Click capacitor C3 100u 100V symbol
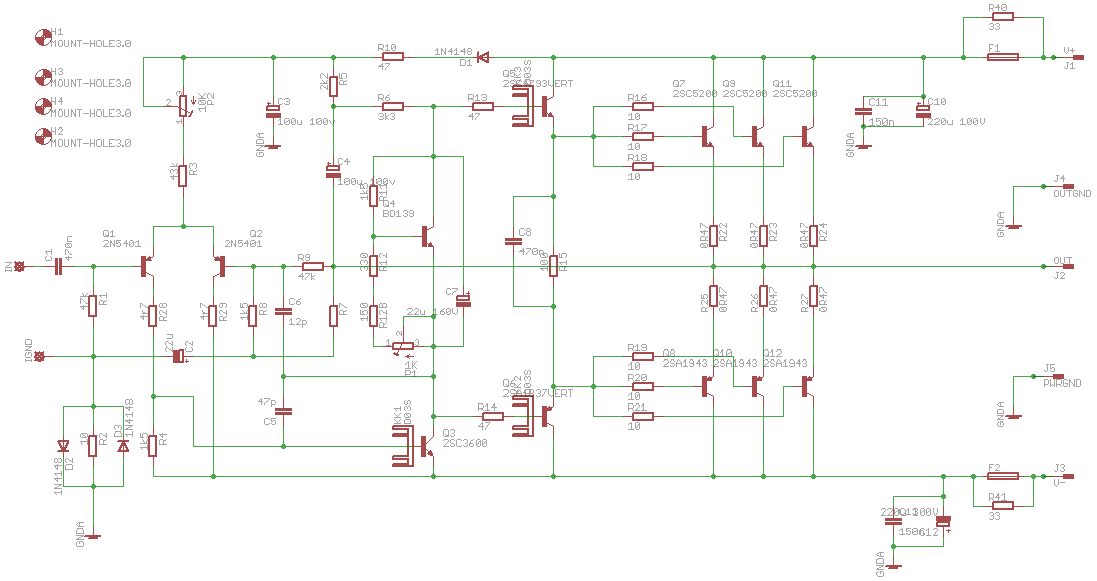Image resolution: width=1097 pixels, height=581 pixels. 273,111
